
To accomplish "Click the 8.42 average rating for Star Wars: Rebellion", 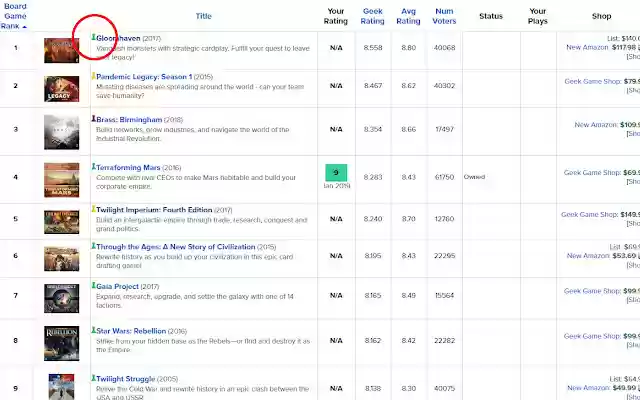I will click(x=408, y=340).
